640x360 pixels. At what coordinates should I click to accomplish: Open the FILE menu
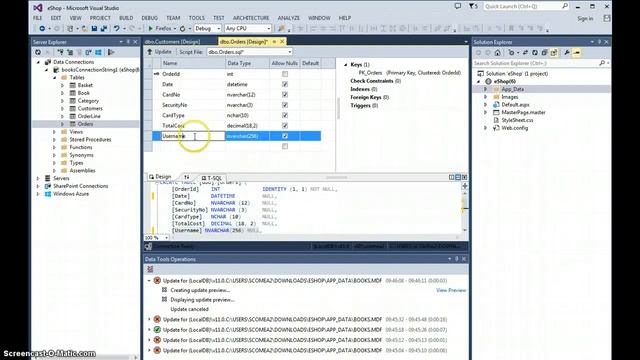pos(38,18)
